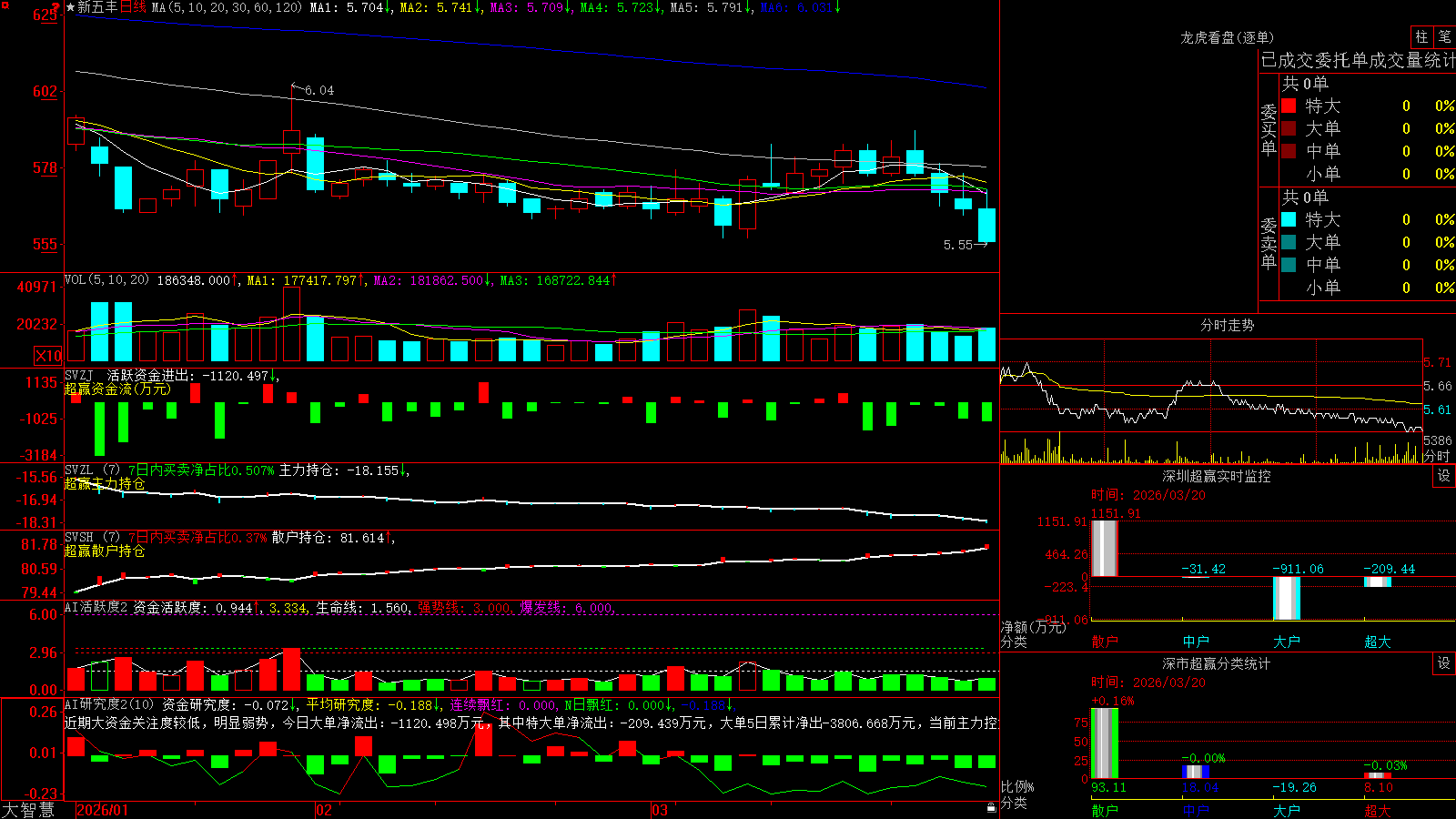Click the red 特大 buy order swatch
Screen dimensions: 1456x819
tap(1289, 106)
